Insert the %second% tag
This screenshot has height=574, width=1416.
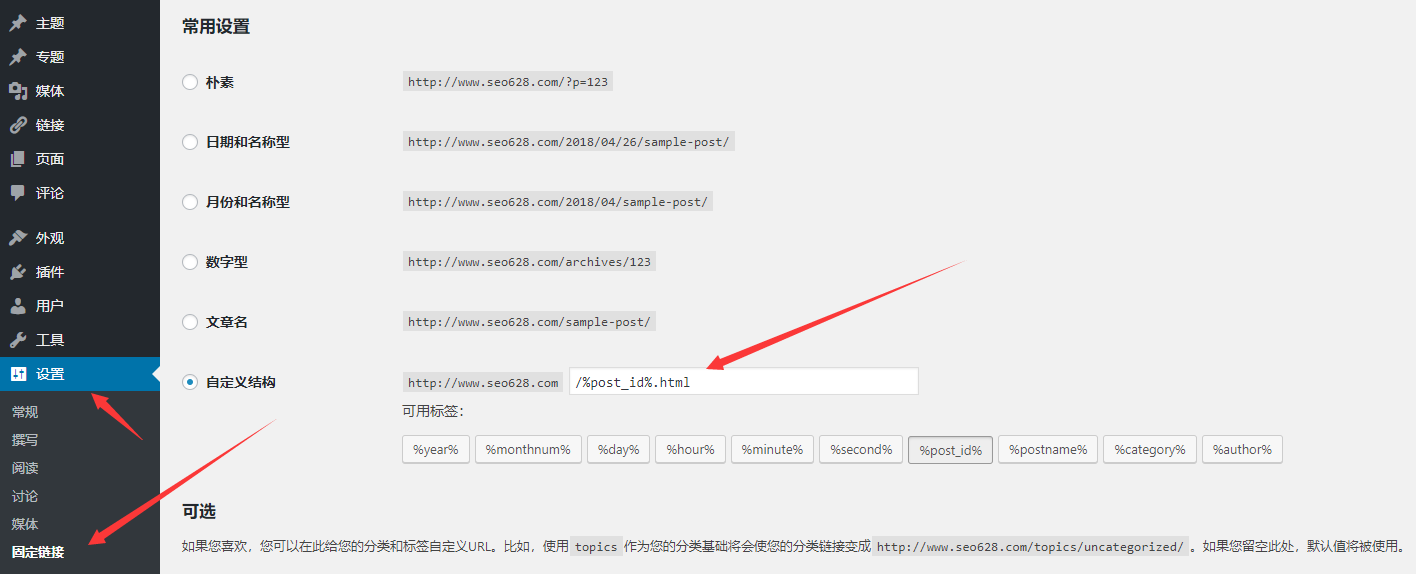click(x=861, y=450)
